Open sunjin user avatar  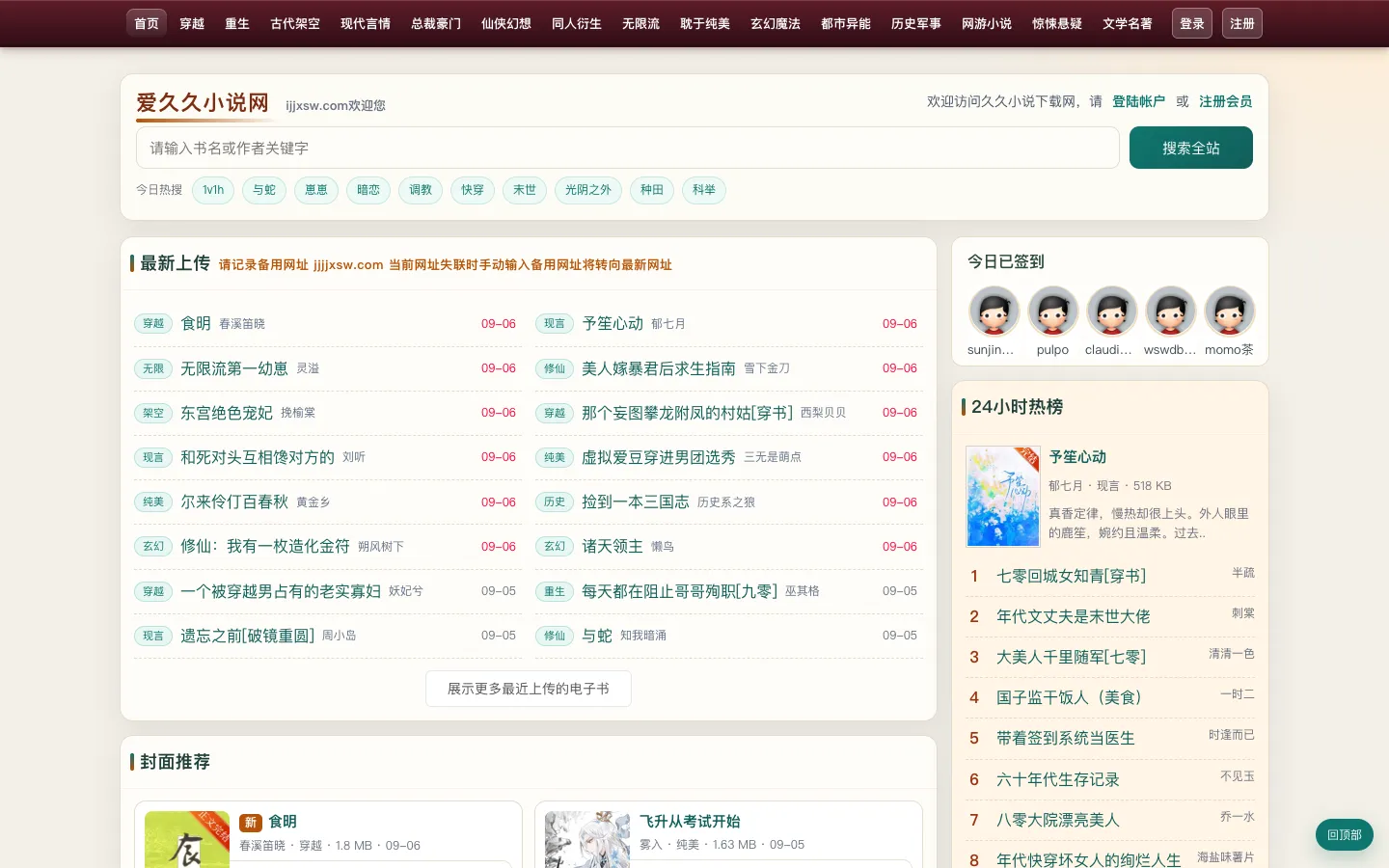click(994, 312)
